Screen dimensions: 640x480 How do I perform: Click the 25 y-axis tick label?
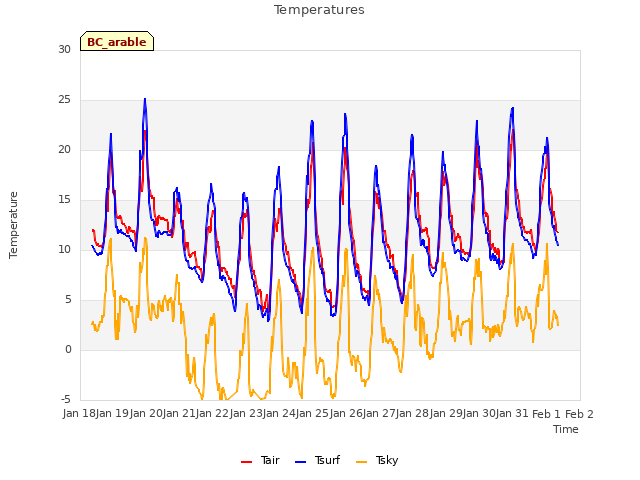point(64,100)
